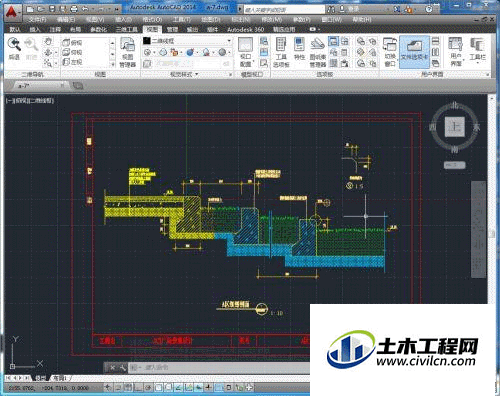This screenshot has width=500, height=396.
Task: Click the keyword search input field
Action: click(284, 9)
